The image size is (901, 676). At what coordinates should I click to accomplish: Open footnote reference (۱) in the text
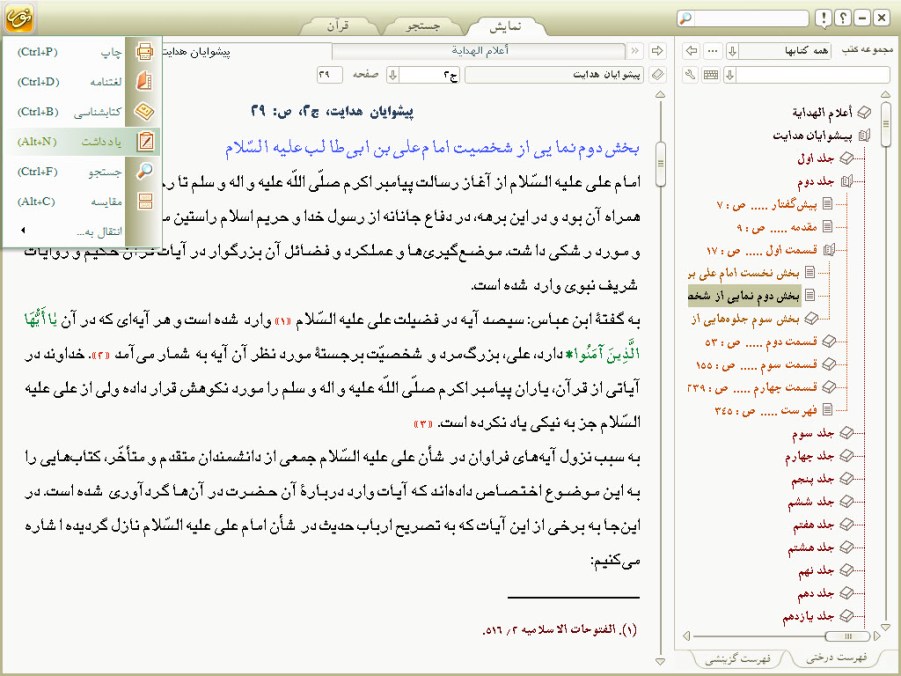point(283,321)
